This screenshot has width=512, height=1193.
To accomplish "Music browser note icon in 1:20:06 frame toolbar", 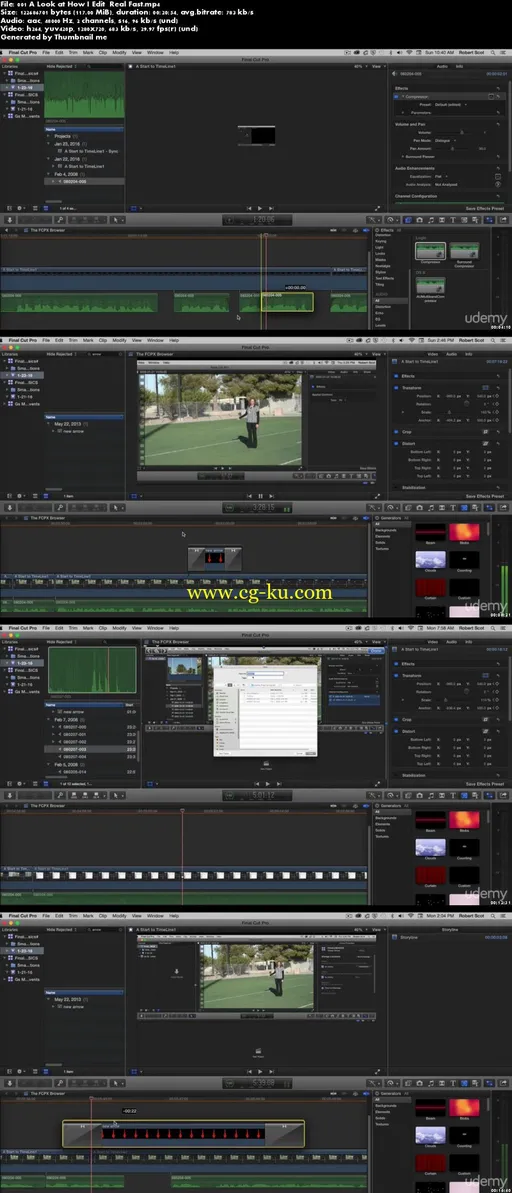I will point(431,220).
